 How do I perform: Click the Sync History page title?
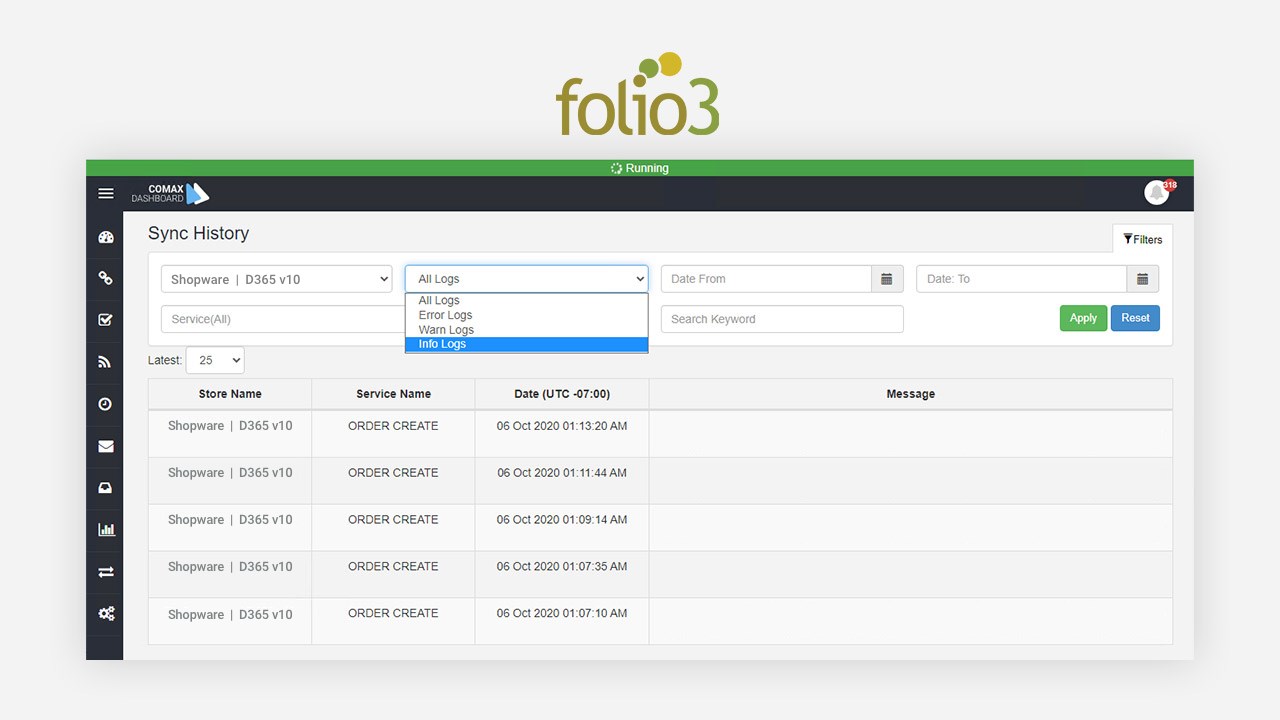coord(198,233)
